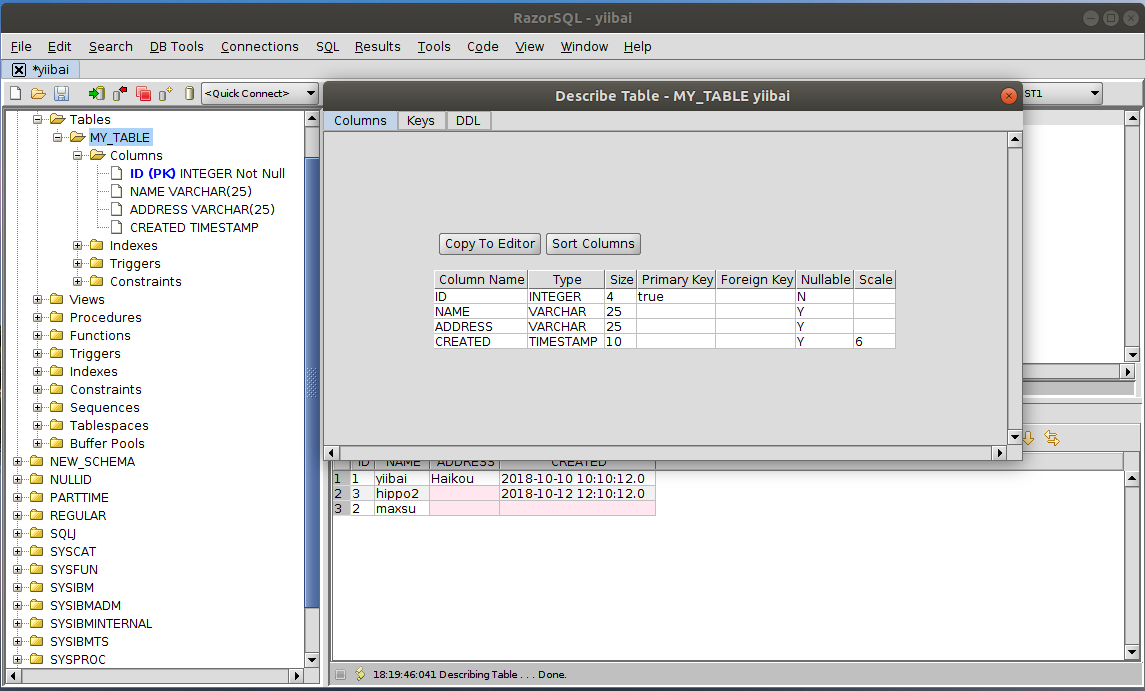Click dialog vertical scrollbar up arrow
This screenshot has height=691, width=1145.
(1015, 140)
